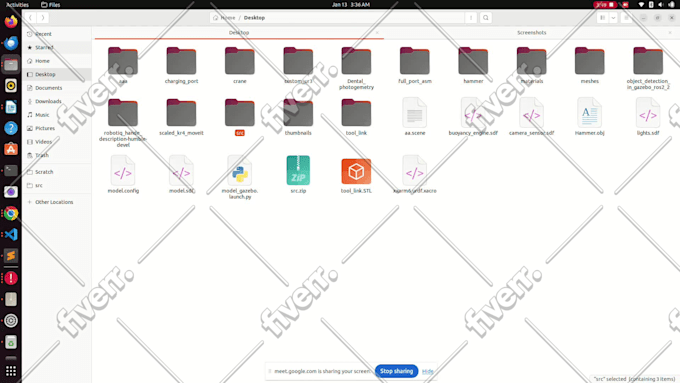This screenshot has width=680, height=383.
Task: Open the path bar options menu
Action: tap(471, 18)
